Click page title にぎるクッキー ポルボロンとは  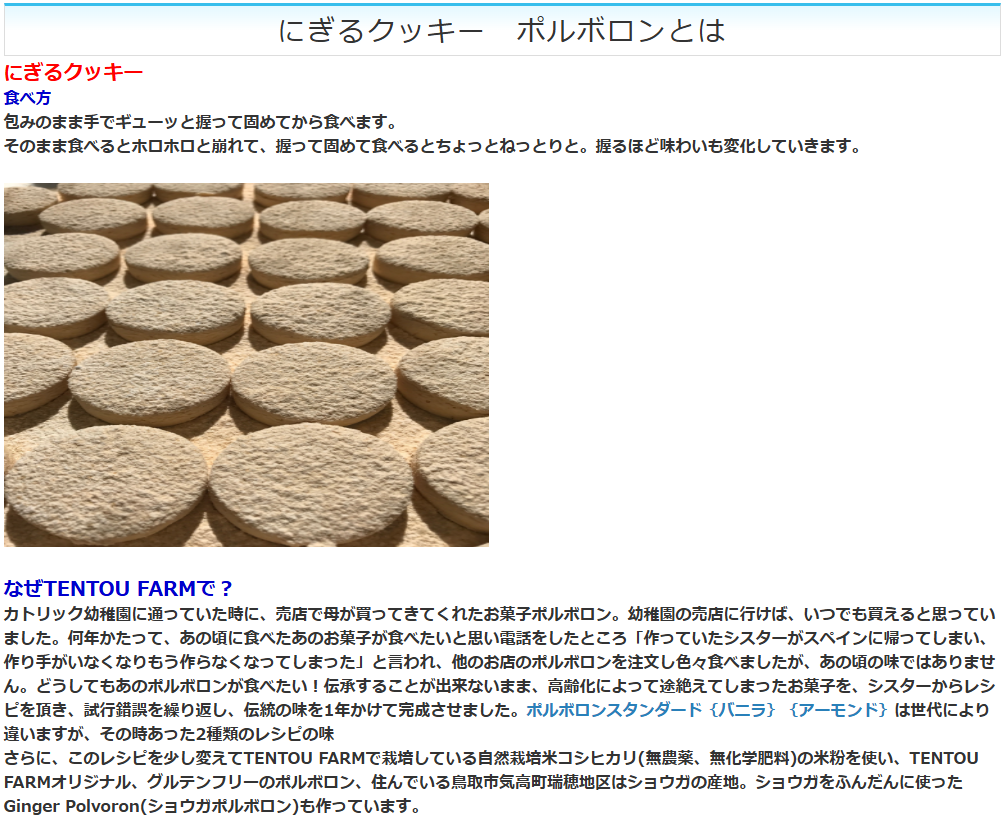click(501, 31)
